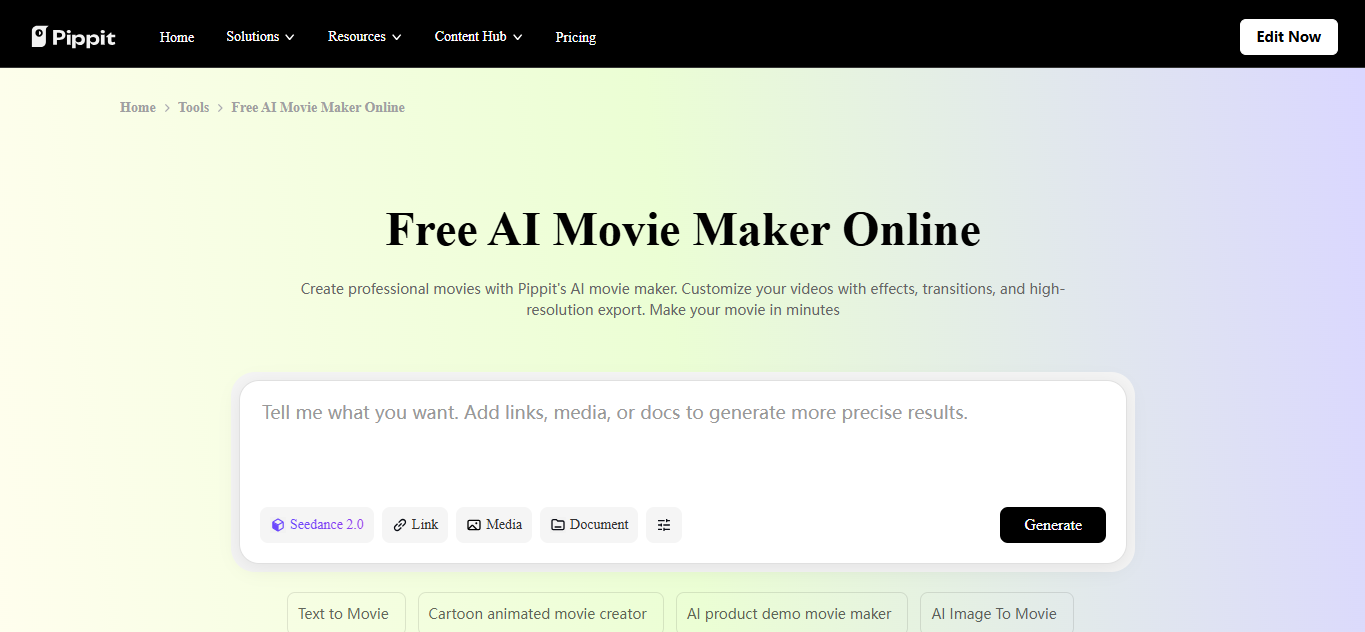This screenshot has height=632, width=1365.
Task: Choose AI product demo movie maker suggestion
Action: tap(792, 613)
